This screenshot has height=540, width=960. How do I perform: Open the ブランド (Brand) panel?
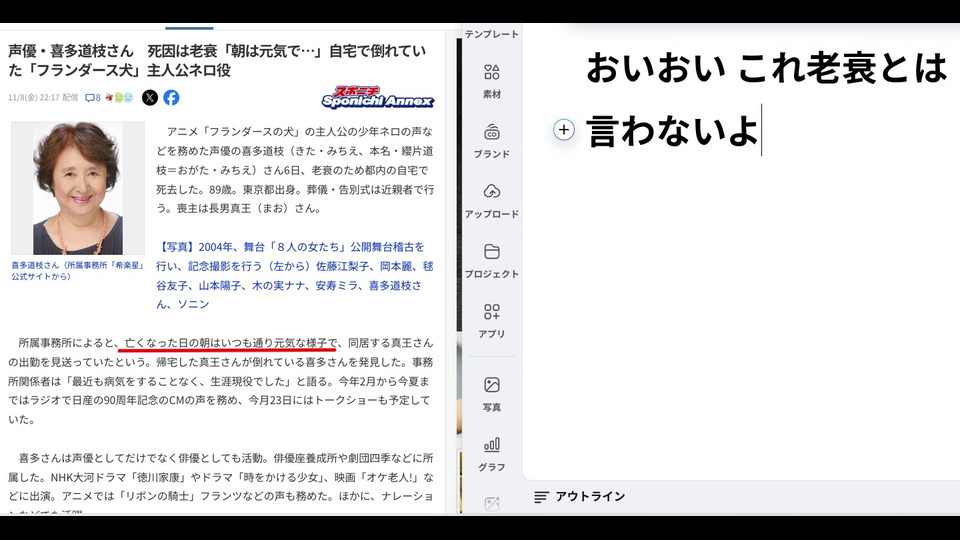(492, 141)
